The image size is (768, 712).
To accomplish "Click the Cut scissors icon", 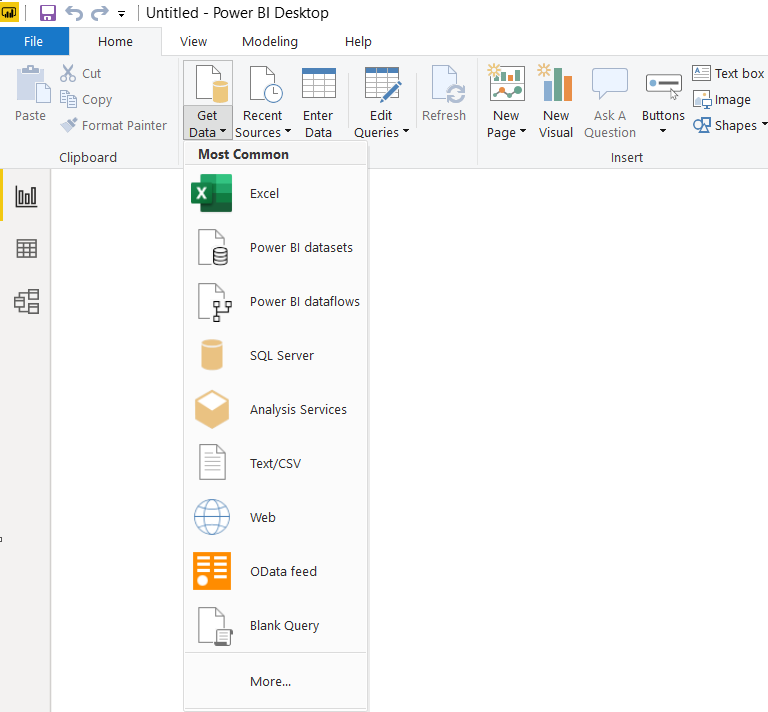I will [x=68, y=73].
